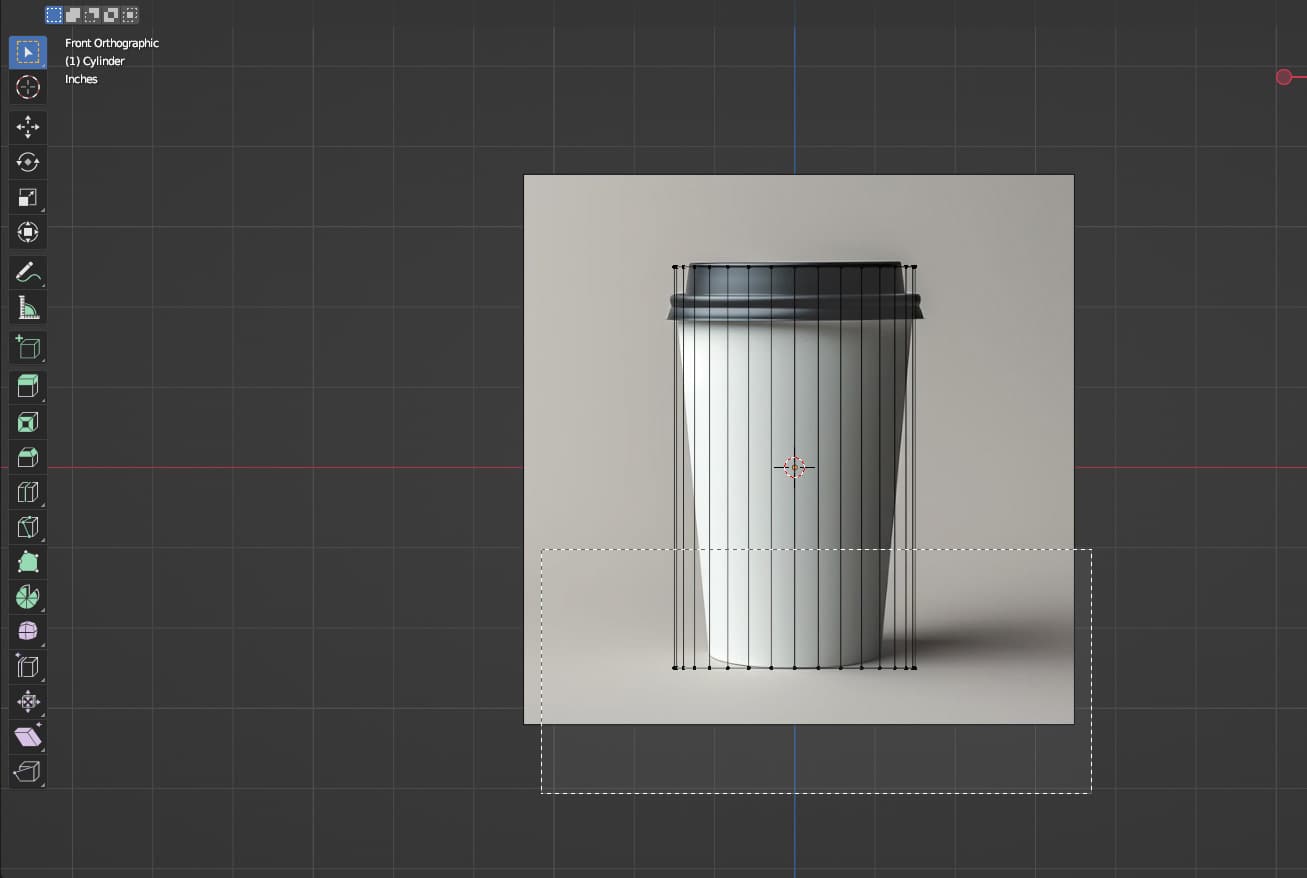Choose the Shrink/Fatten tool
Image resolution: width=1307 pixels, height=878 pixels.
[x=28, y=702]
